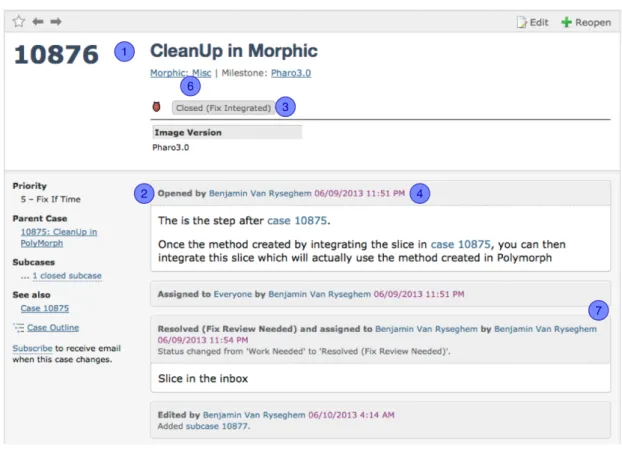This screenshot has height=449, width=622.
Task: Click the Closed (Fix Integrated) status badge
Action: (x=223, y=108)
